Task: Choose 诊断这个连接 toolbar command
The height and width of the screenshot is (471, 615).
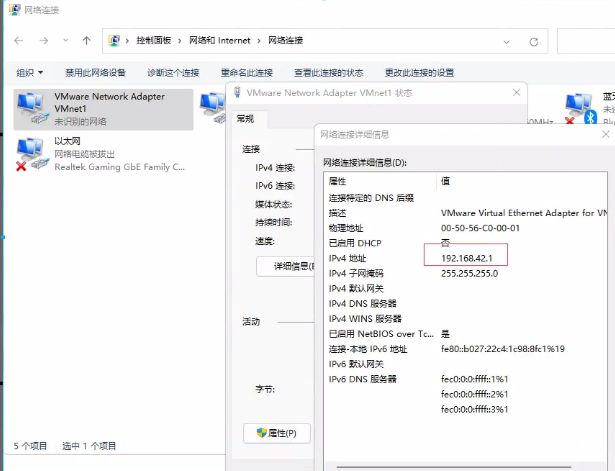Action: click(173, 73)
